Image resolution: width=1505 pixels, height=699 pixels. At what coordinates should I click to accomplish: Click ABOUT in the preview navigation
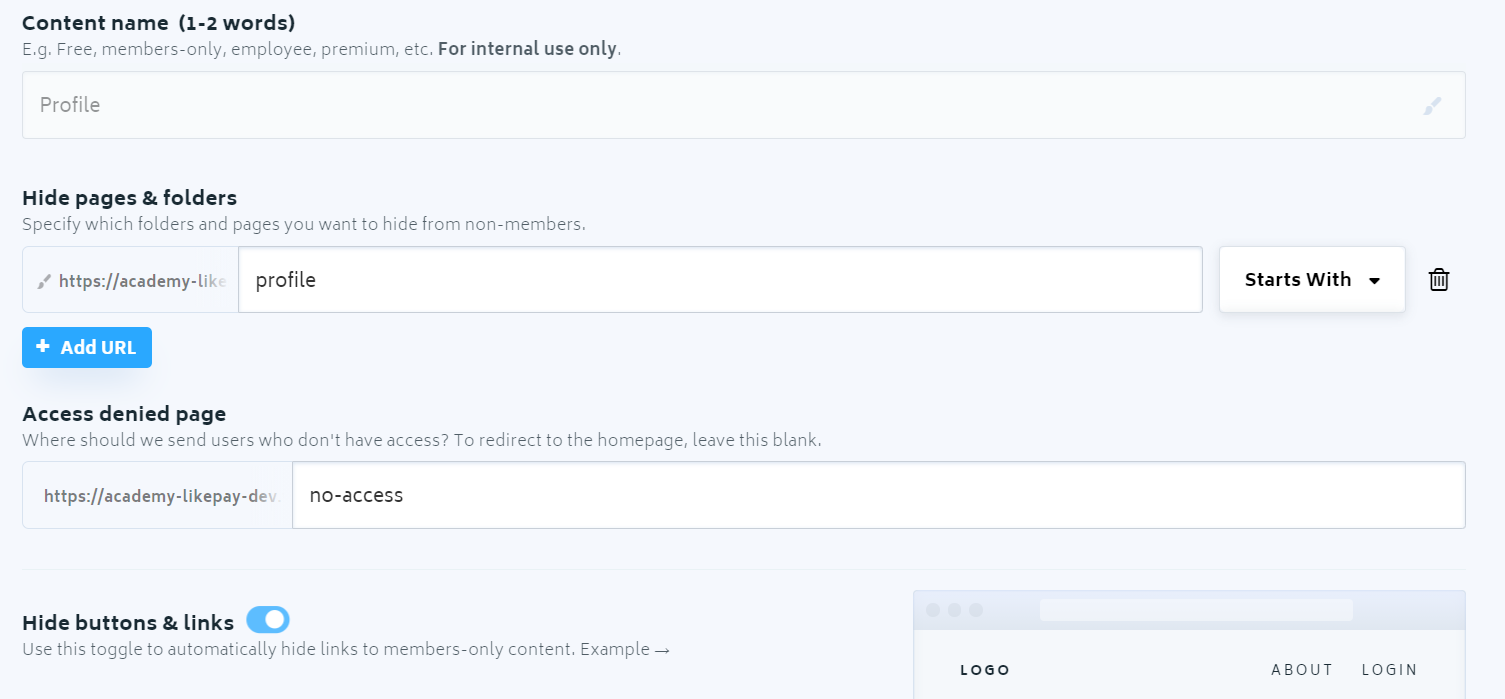point(1302,670)
